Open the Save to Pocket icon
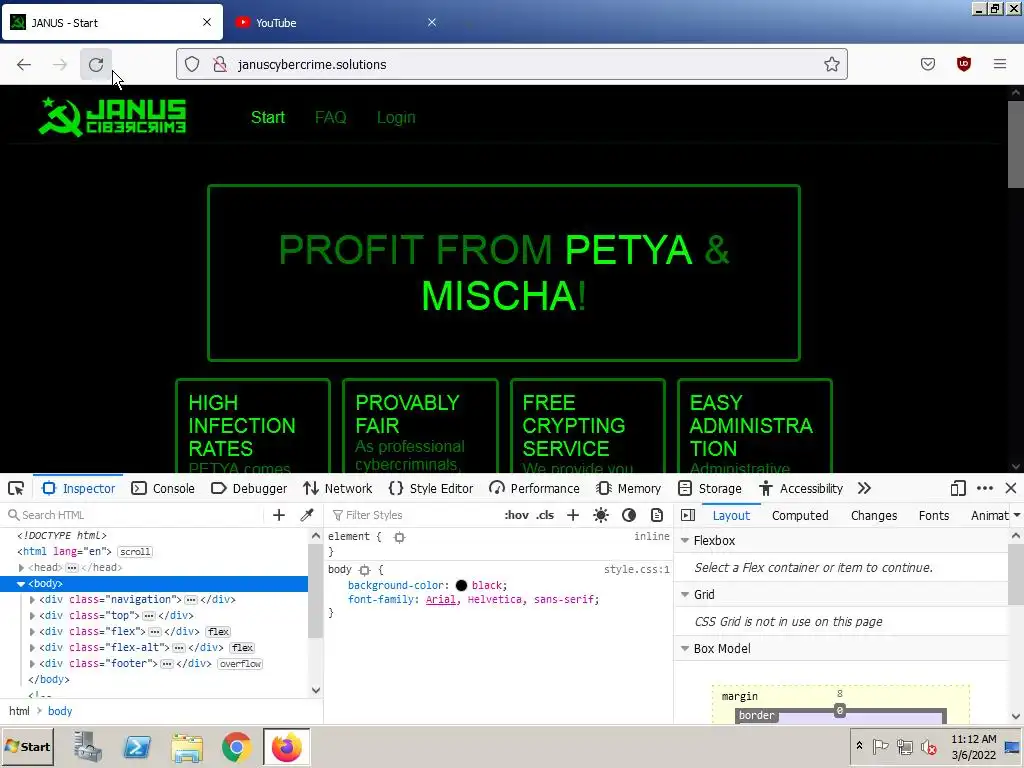This screenshot has height=768, width=1024. [x=927, y=64]
